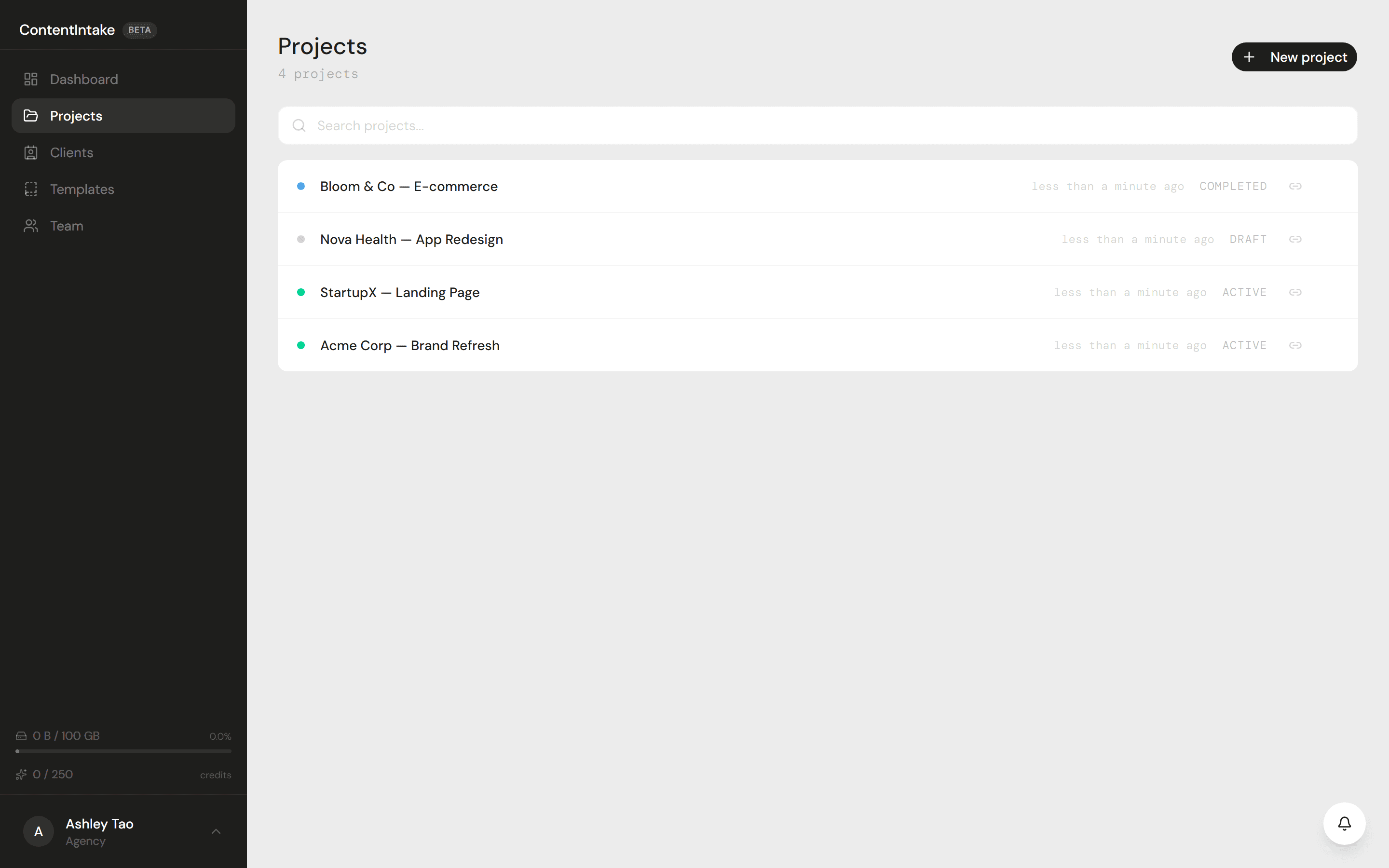The height and width of the screenshot is (868, 1389).
Task: Click the Team people icon in sidebar
Action: tap(31, 226)
